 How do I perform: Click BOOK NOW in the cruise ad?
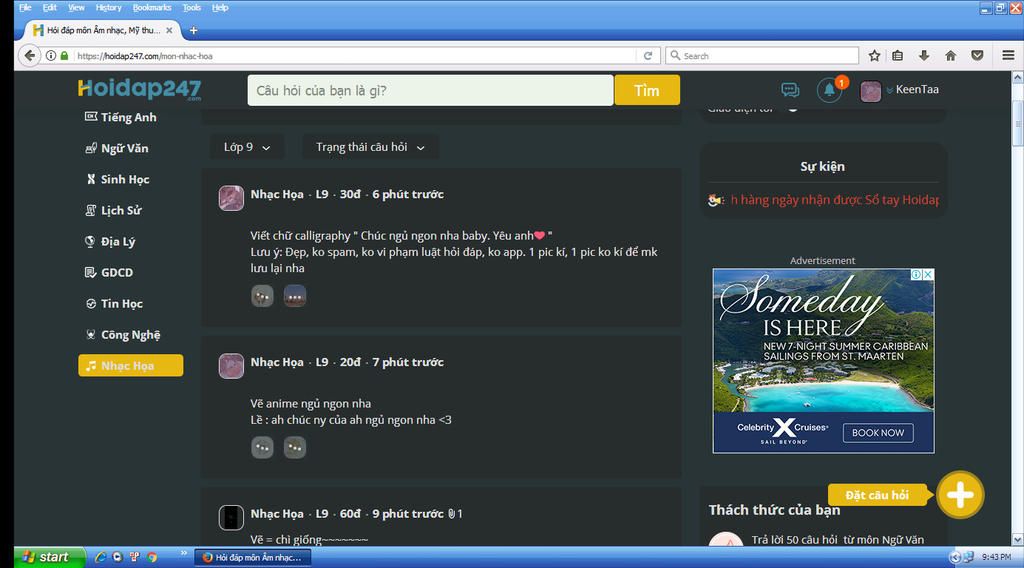pyautogui.click(x=878, y=433)
